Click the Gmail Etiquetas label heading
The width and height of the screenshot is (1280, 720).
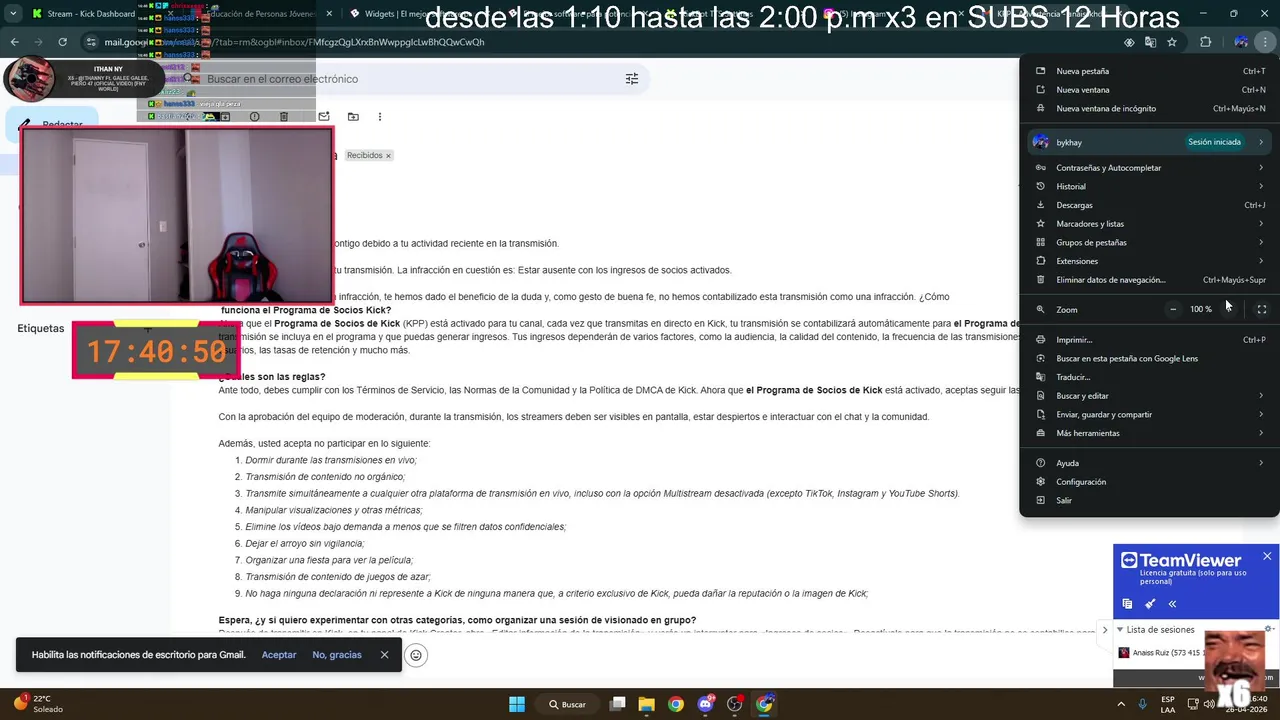point(40,328)
